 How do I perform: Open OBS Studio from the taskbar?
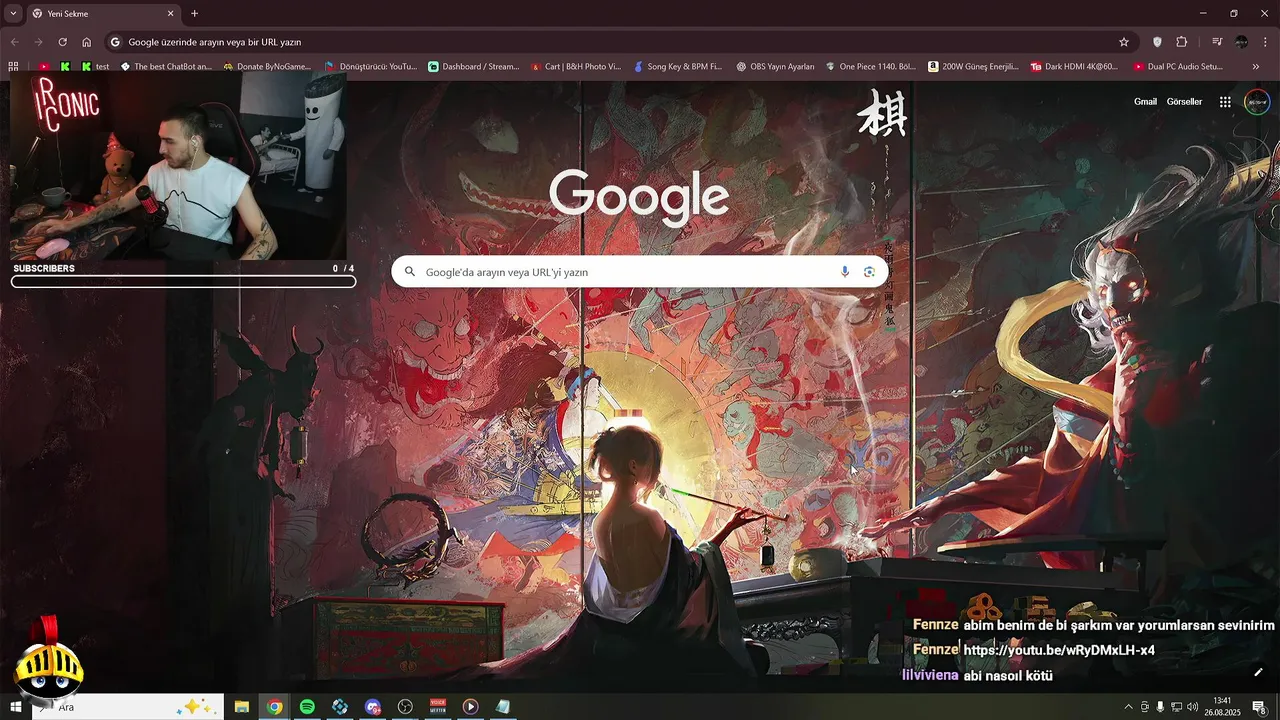click(x=405, y=707)
